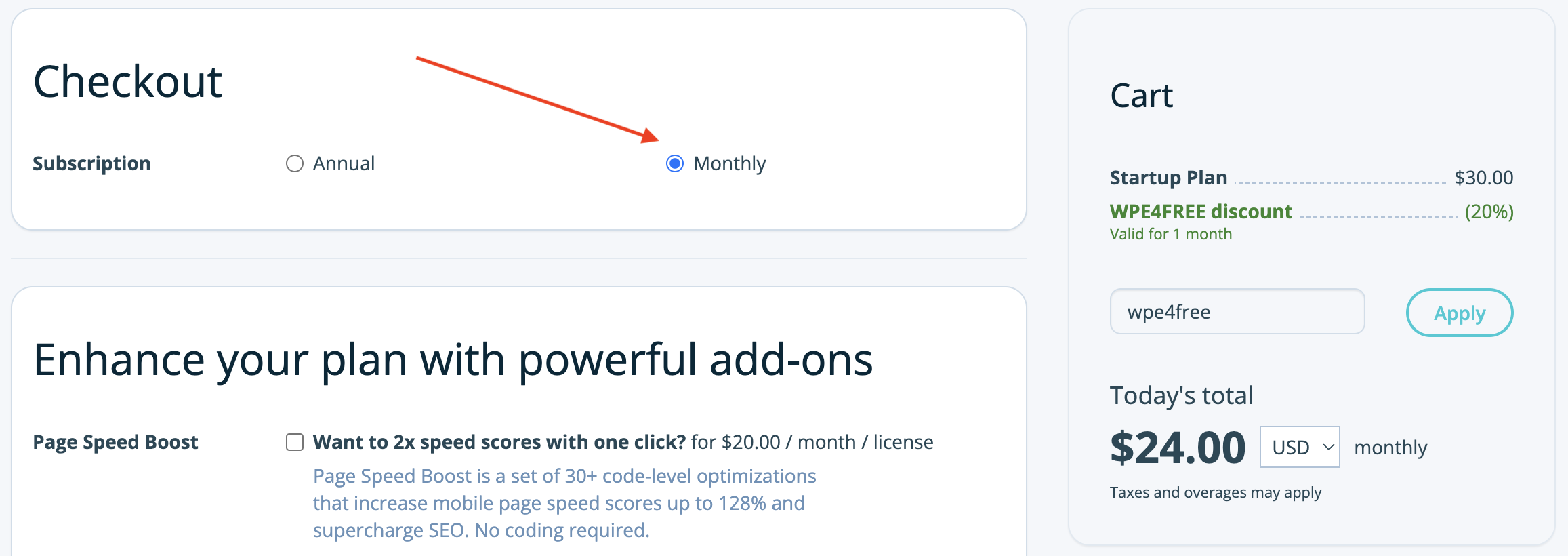Enable the Page Speed Boost add-on checkbox
Screen dimensions: 1568x556
(295, 443)
